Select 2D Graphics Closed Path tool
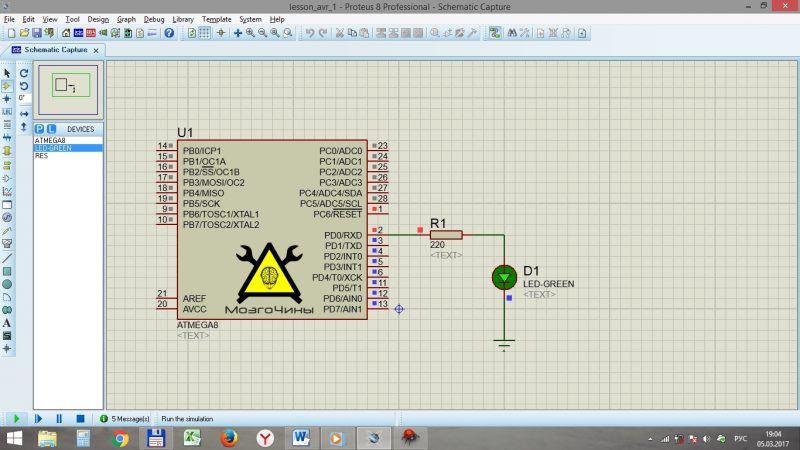Viewport: 800px width, 450px height. click(x=7, y=310)
